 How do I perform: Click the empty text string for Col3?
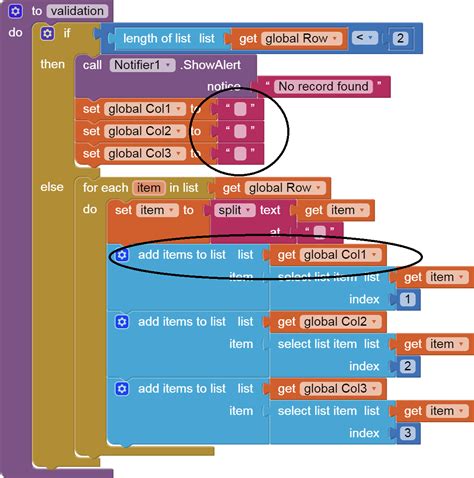pyautogui.click(x=240, y=154)
